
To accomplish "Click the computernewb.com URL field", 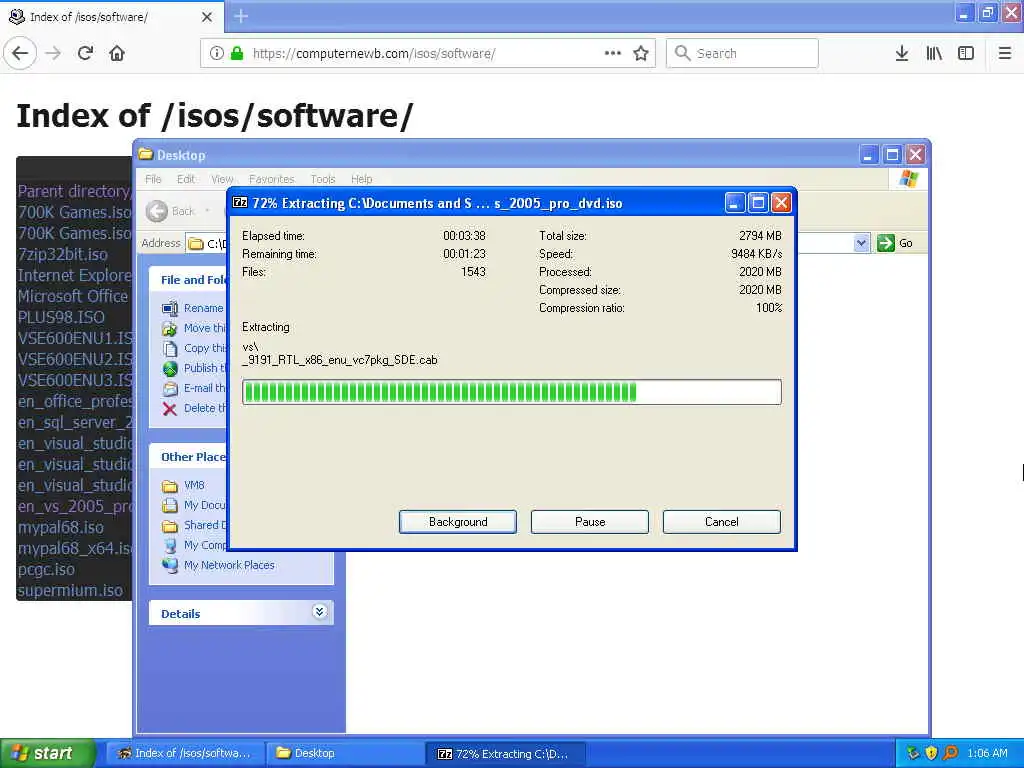I will (428, 54).
